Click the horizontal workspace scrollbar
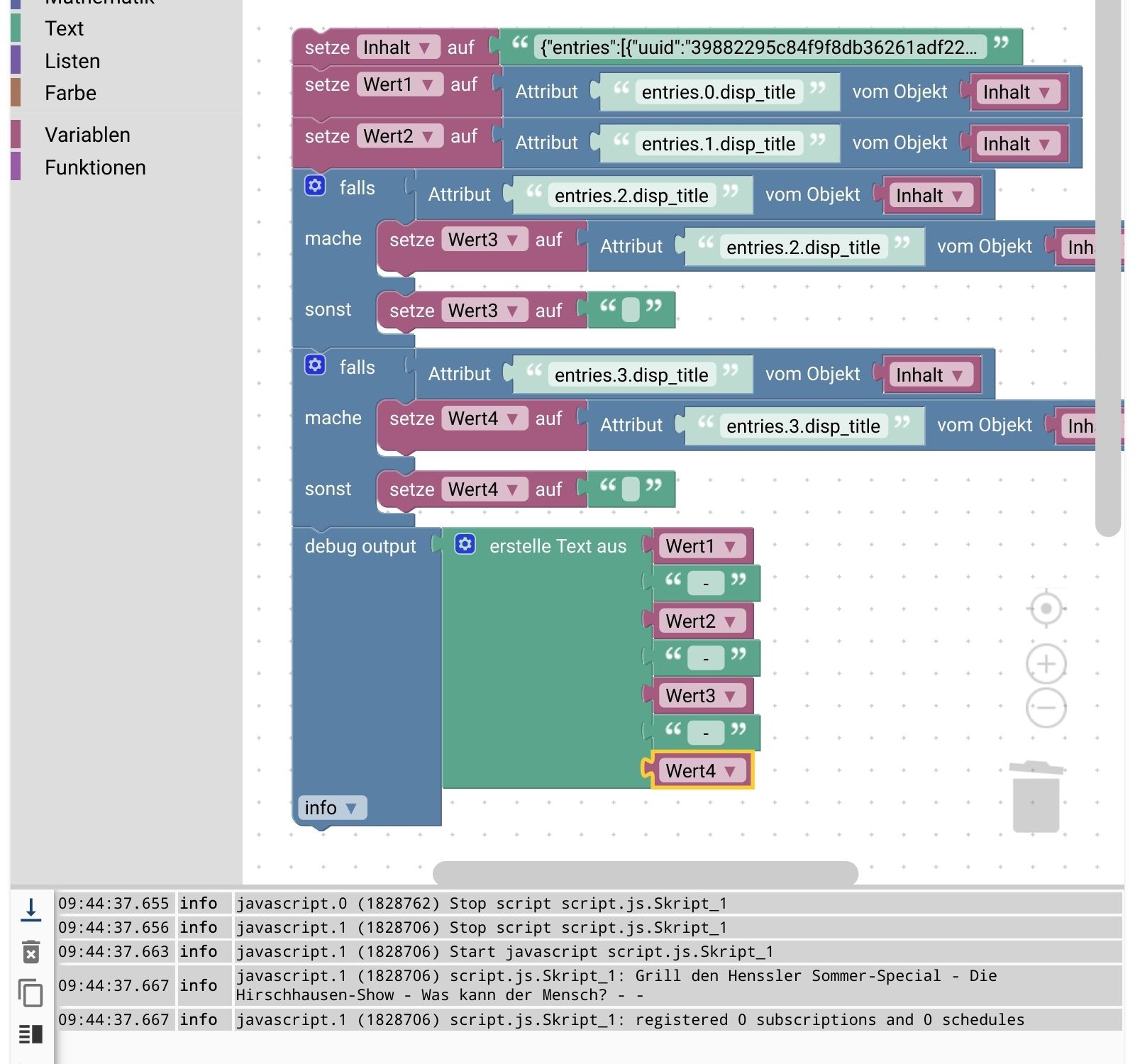1135x1064 pixels. (x=645, y=873)
